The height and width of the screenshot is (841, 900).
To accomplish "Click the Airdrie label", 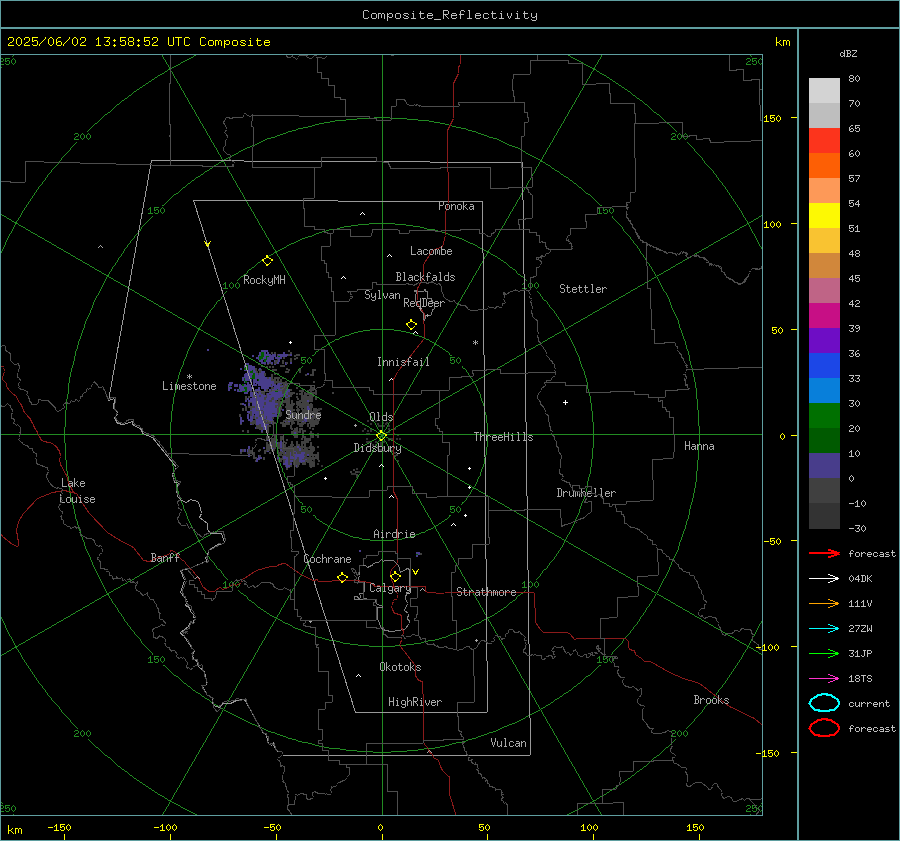I will (x=394, y=534).
